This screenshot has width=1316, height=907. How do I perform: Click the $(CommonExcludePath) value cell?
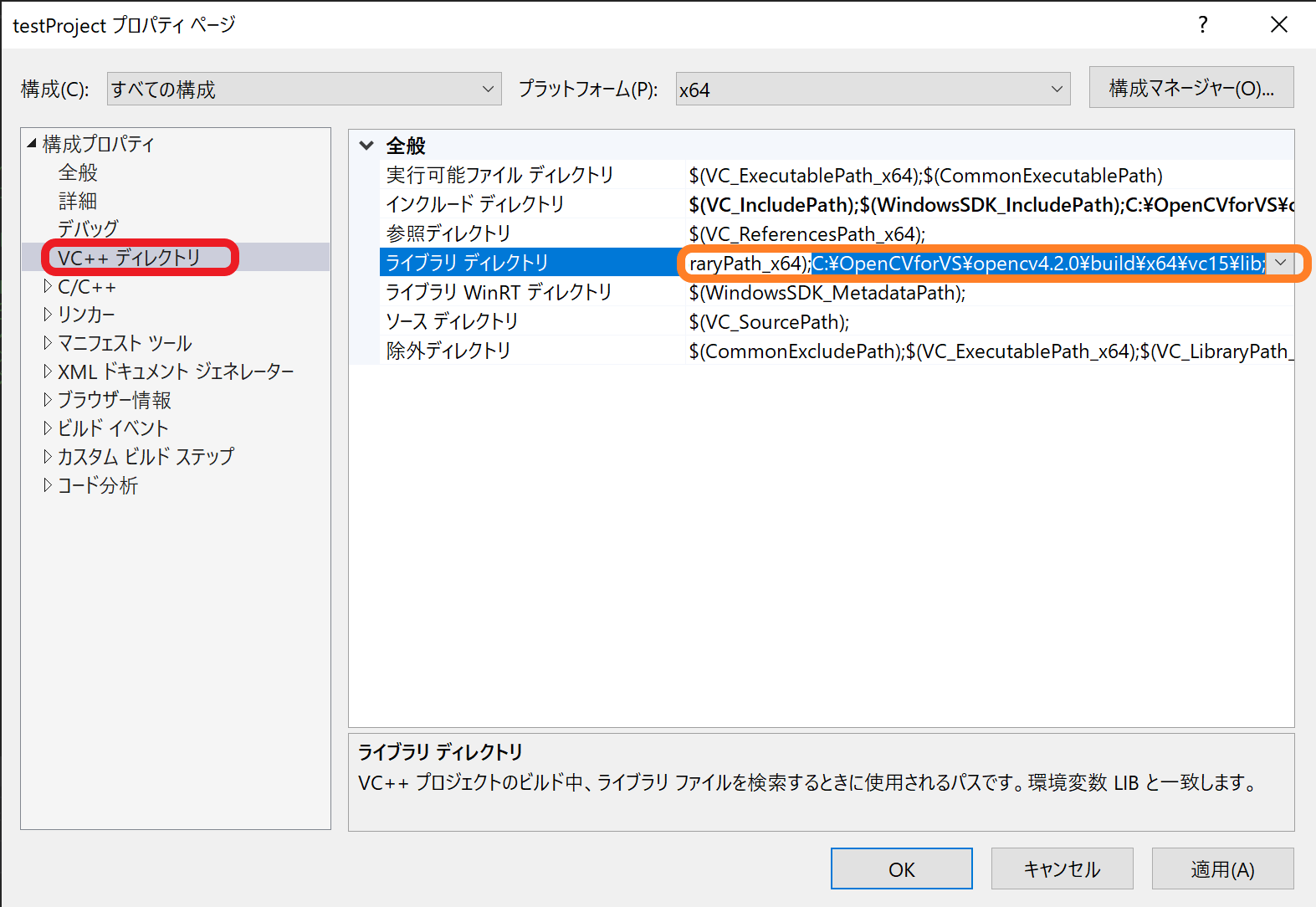[x=991, y=351]
